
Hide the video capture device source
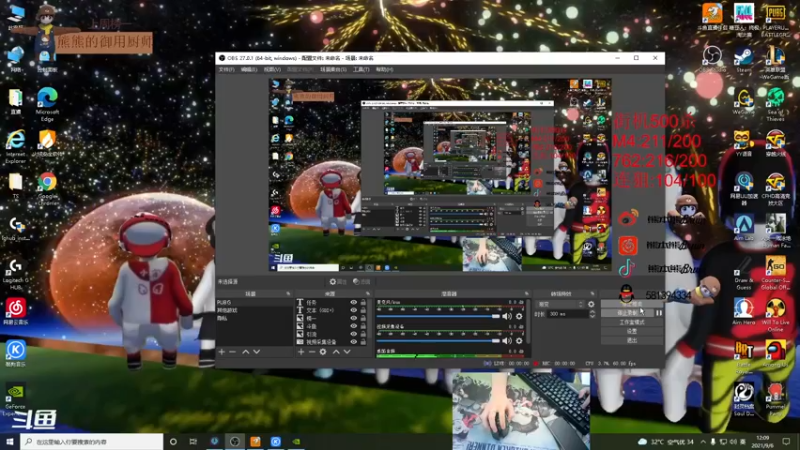(x=354, y=342)
